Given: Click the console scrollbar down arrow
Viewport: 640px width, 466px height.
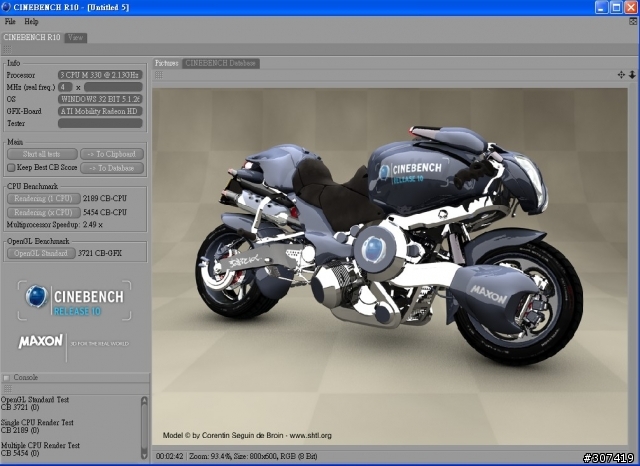Looking at the screenshot, I should click(x=144, y=454).
